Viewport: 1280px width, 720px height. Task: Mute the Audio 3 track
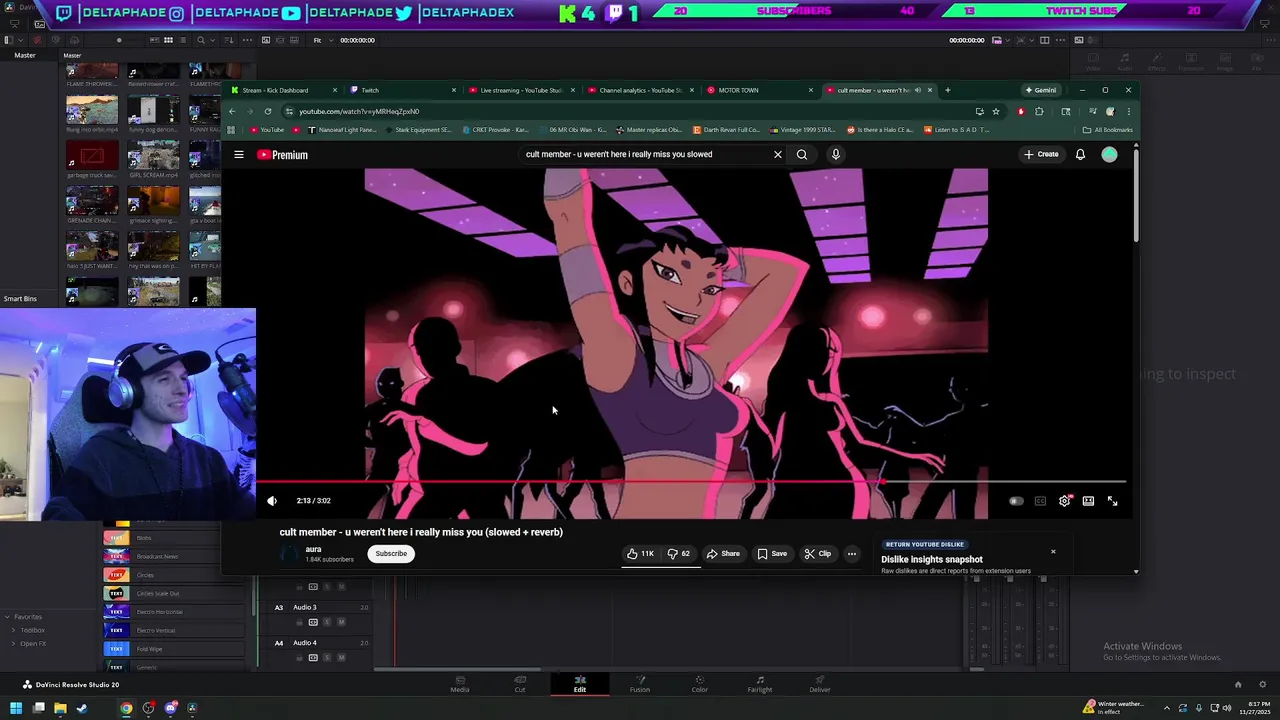341,622
